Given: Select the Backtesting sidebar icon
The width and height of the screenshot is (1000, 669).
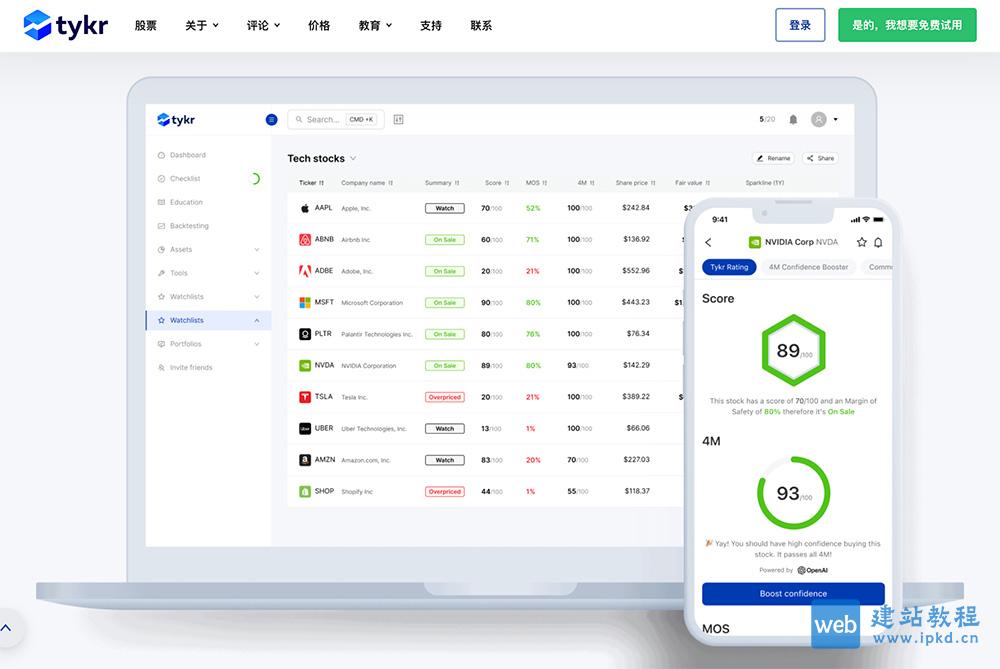Looking at the screenshot, I should click(x=160, y=225).
